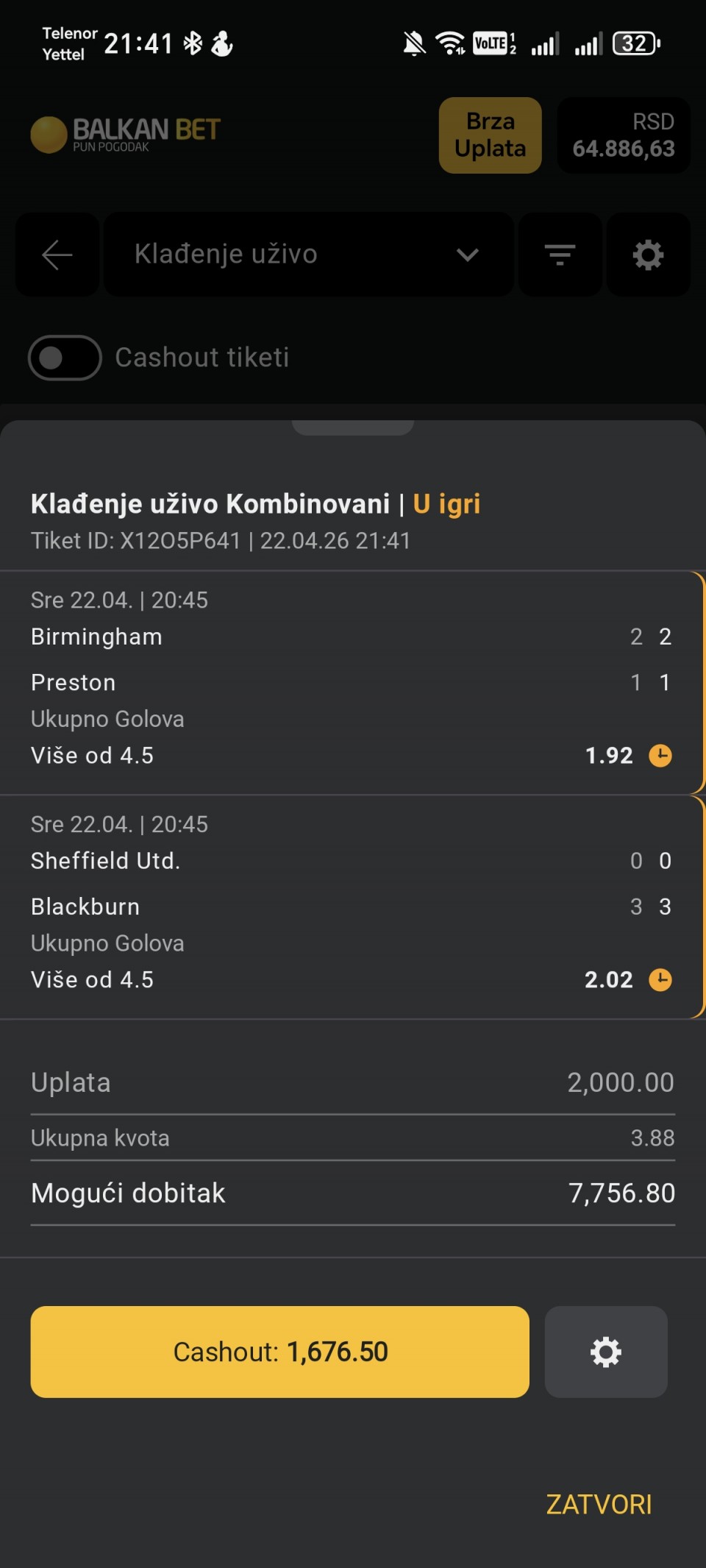Tap clock icon next to 1.92 odds

(x=660, y=756)
